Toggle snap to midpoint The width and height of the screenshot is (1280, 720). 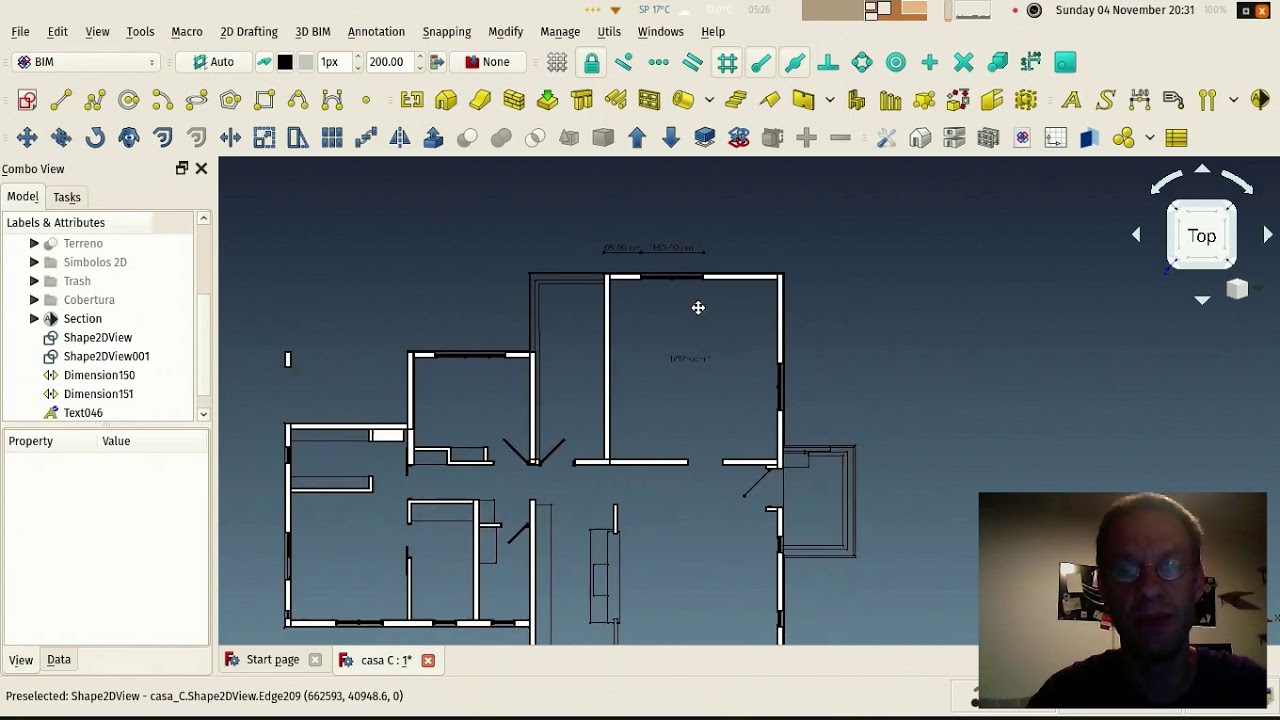pyautogui.click(x=795, y=62)
